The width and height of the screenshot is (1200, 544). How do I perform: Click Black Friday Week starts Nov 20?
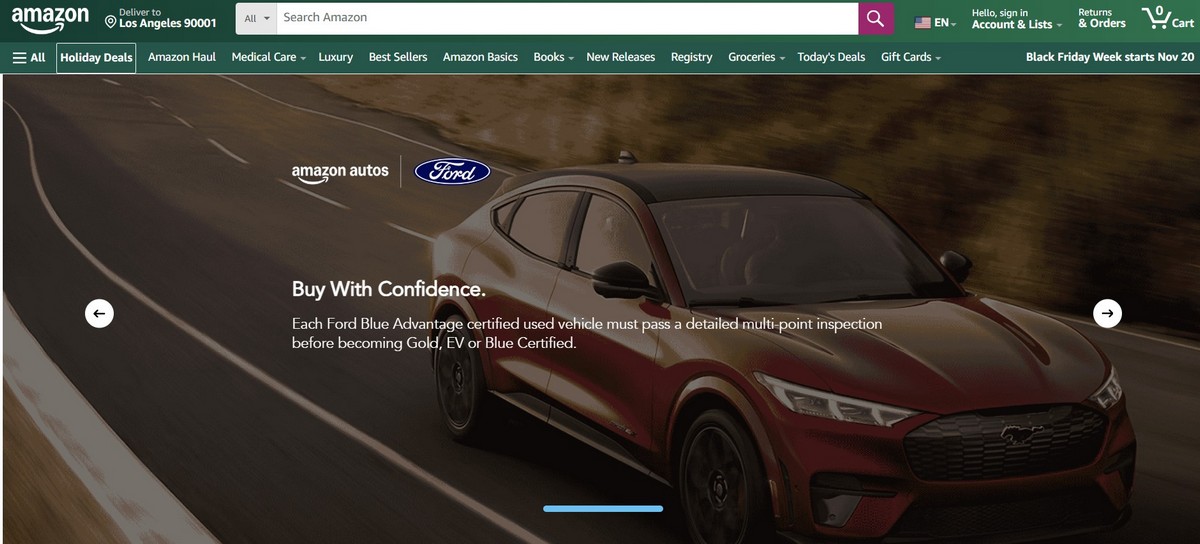(x=1110, y=57)
